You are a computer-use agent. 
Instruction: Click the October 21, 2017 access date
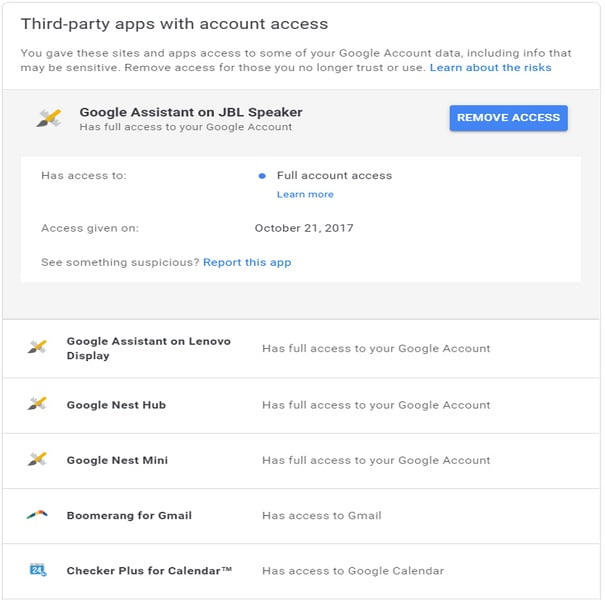304,228
